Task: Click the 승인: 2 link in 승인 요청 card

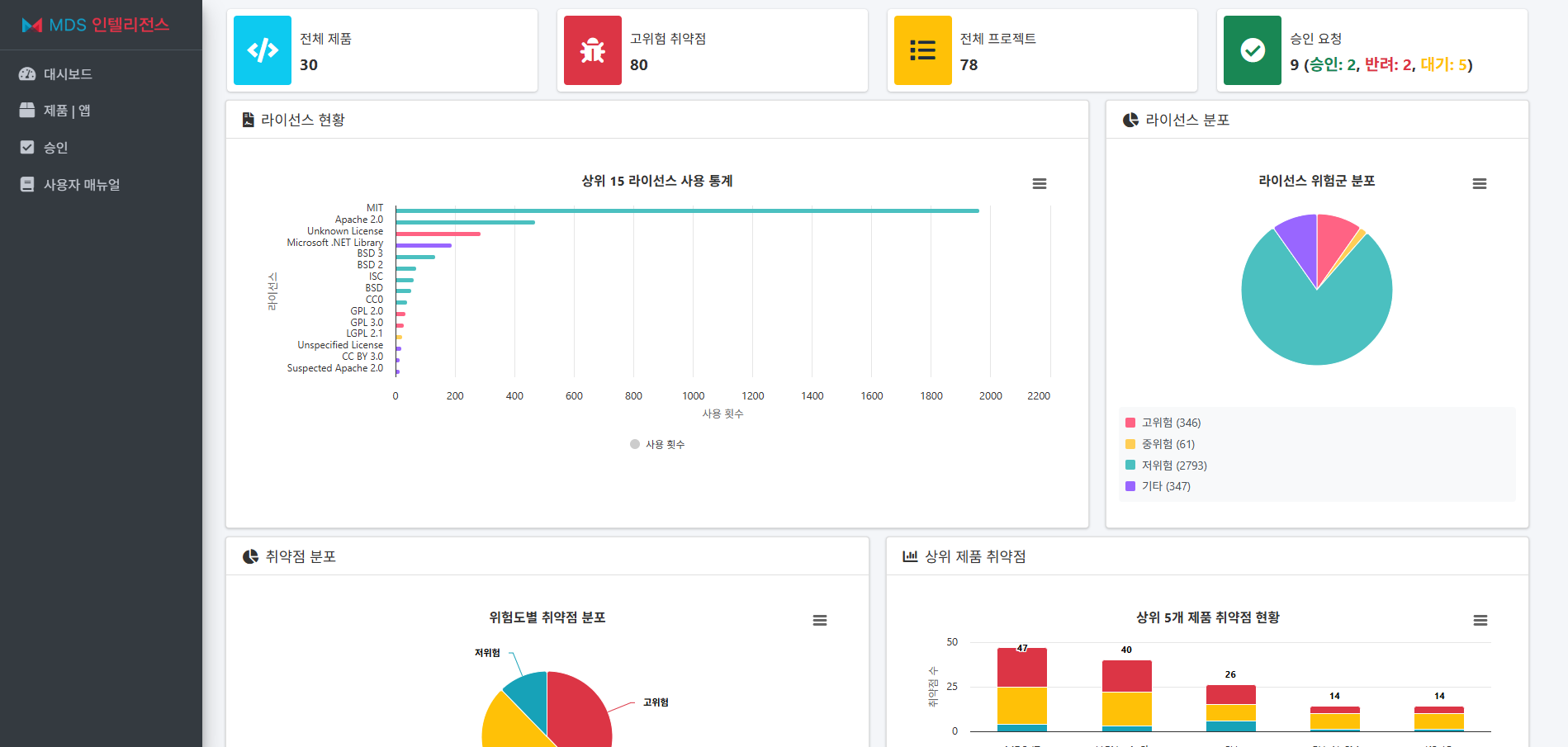Action: [x=1330, y=64]
